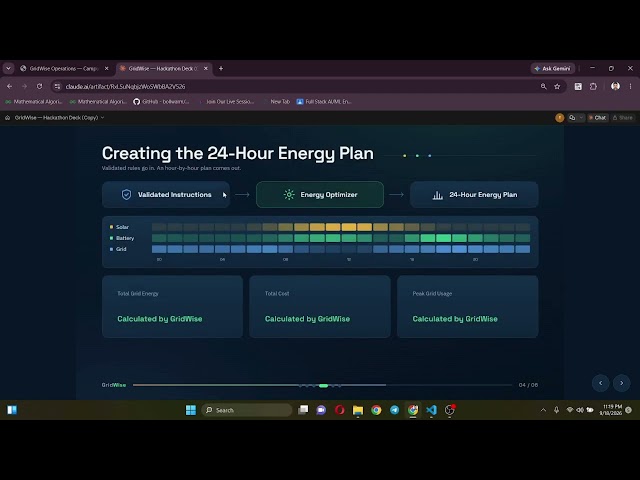Screen dimensions: 640x480
Task: Click the Share button
Action: click(623, 118)
